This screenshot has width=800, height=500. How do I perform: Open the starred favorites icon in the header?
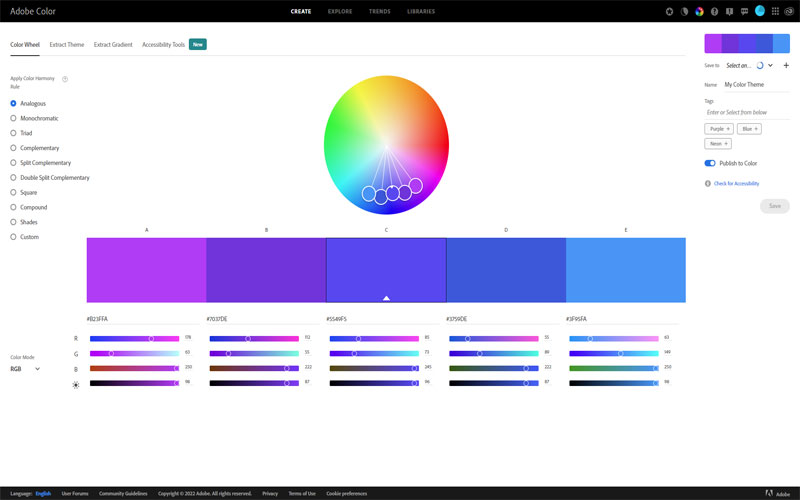tap(669, 11)
